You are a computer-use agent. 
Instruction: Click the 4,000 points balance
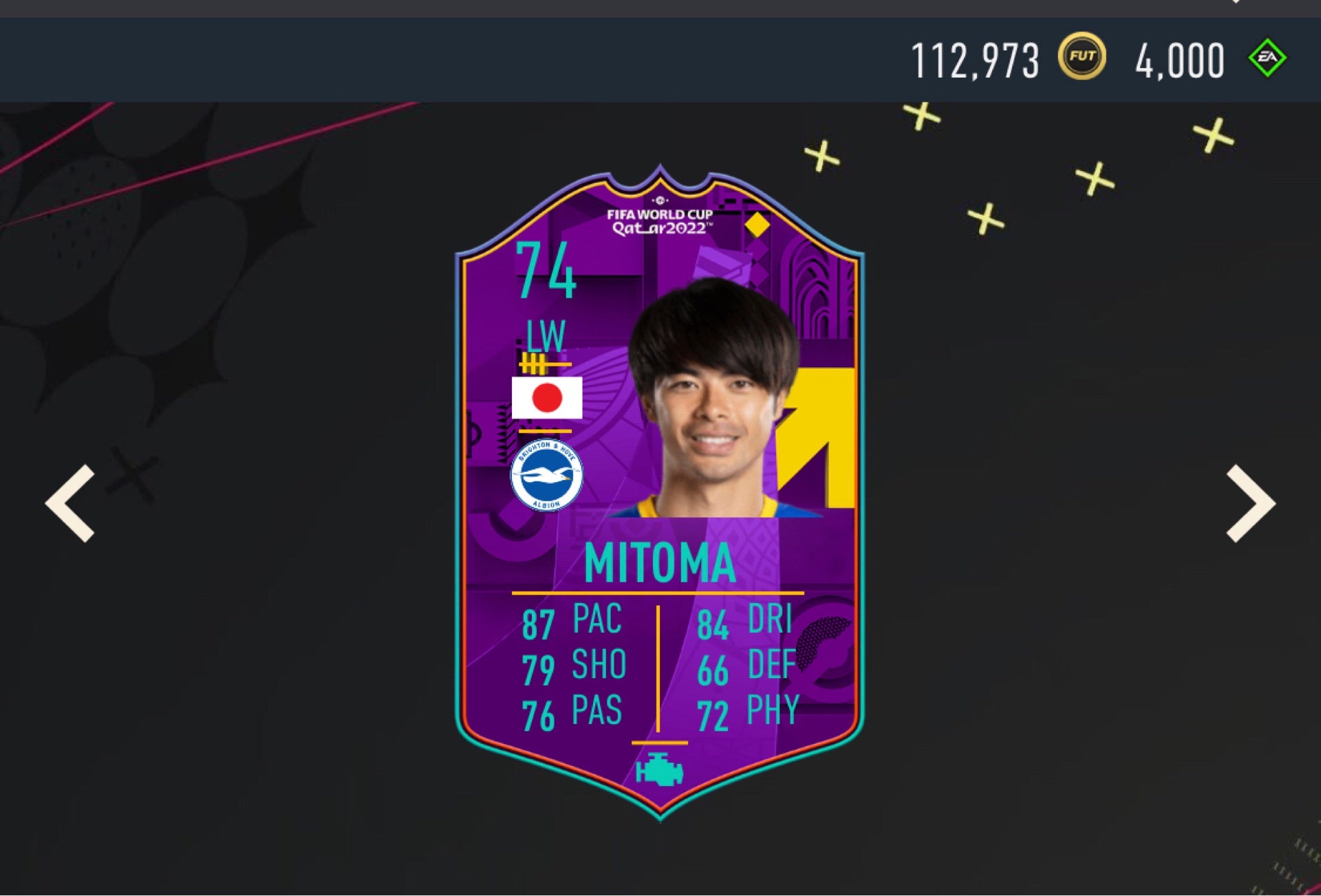coord(1180,61)
